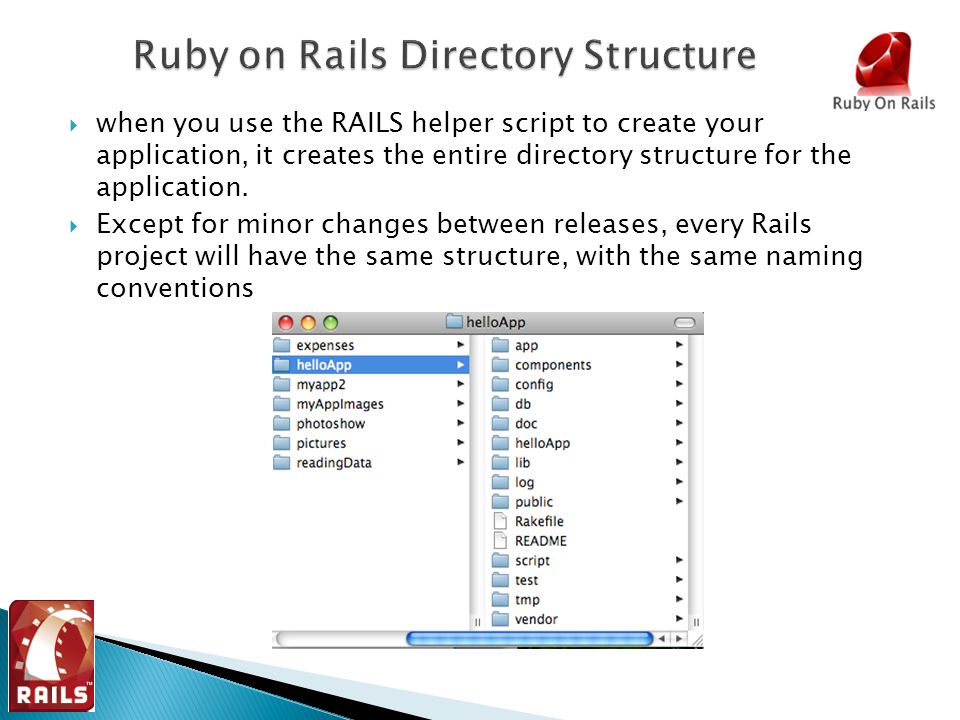Expand the db folder arrow
Viewport: 960px width, 720px height.
[679, 403]
